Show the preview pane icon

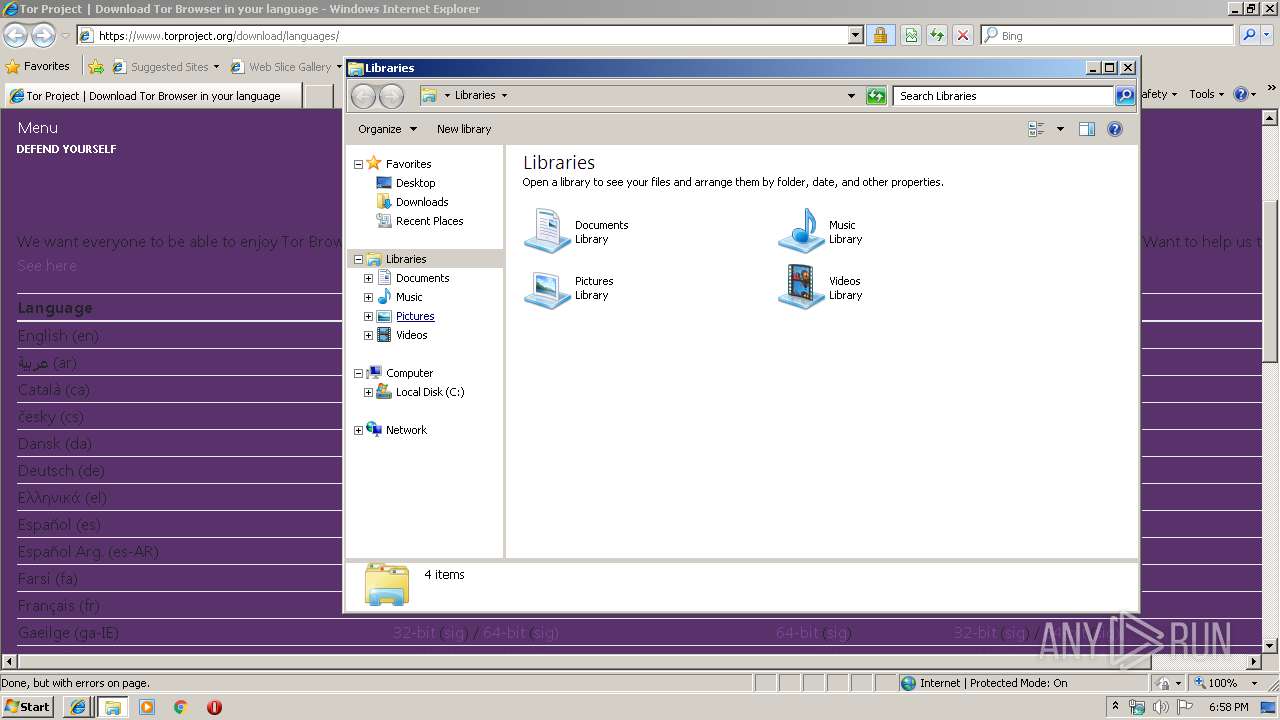(x=1087, y=129)
